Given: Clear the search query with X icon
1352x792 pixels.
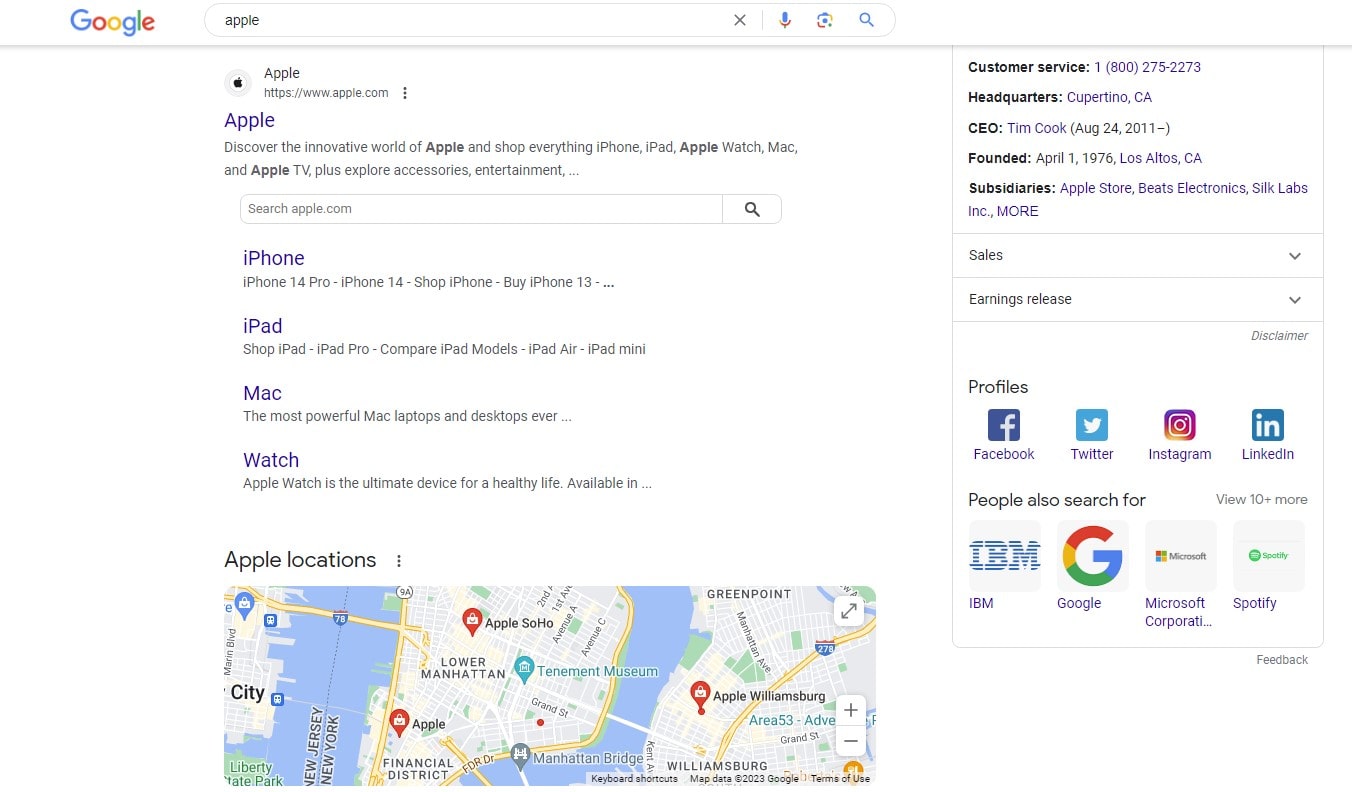Looking at the screenshot, I should 740,20.
